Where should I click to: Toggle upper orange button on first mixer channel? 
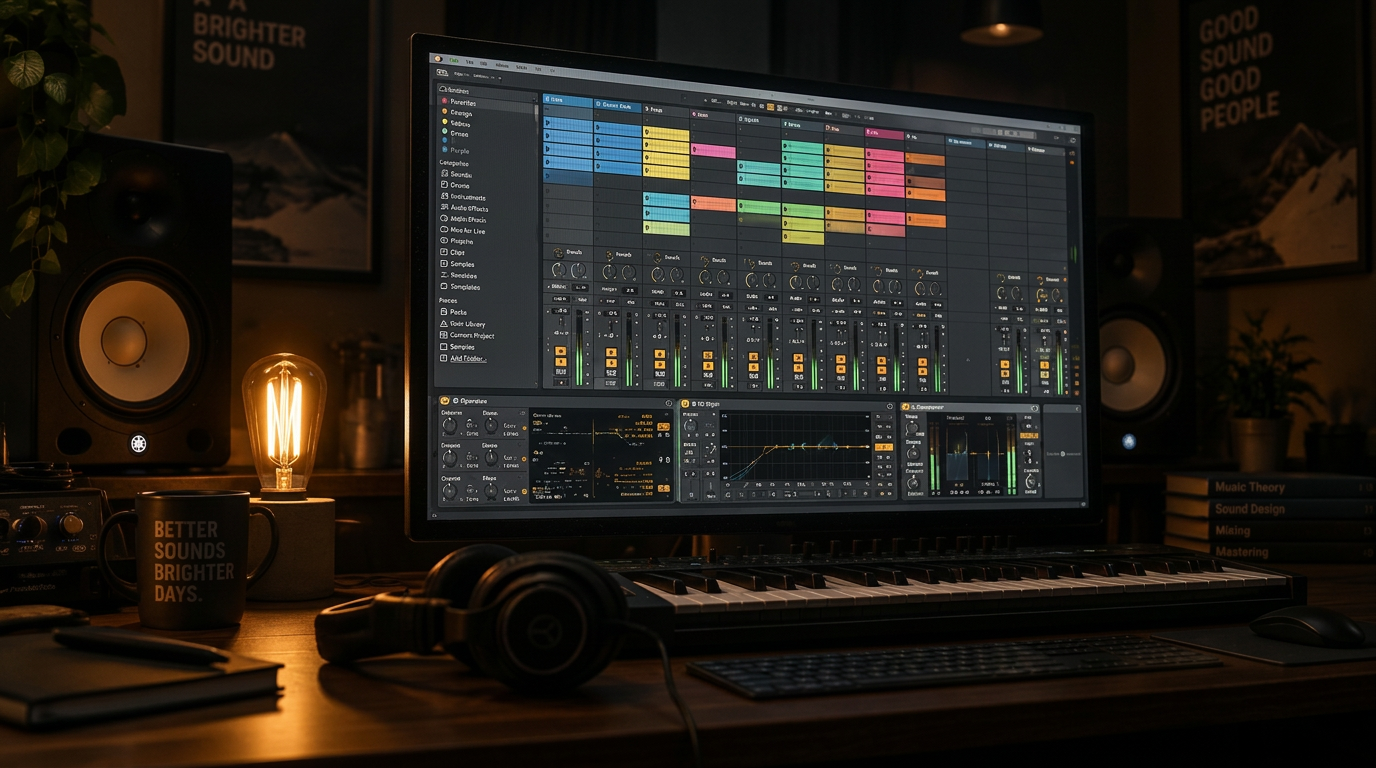(560, 351)
